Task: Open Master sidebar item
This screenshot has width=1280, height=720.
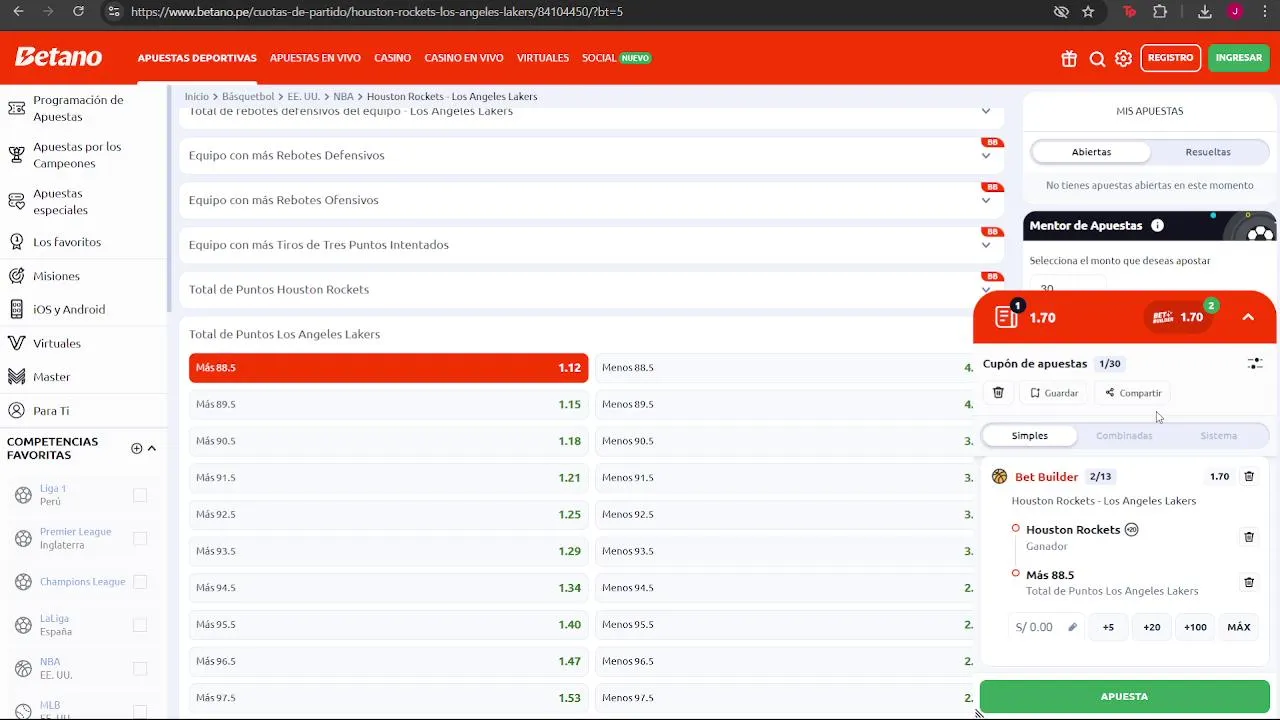Action: (51, 377)
